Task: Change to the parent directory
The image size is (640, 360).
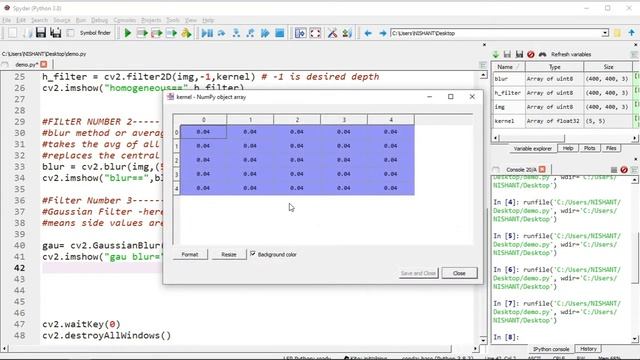Action: 632,33
